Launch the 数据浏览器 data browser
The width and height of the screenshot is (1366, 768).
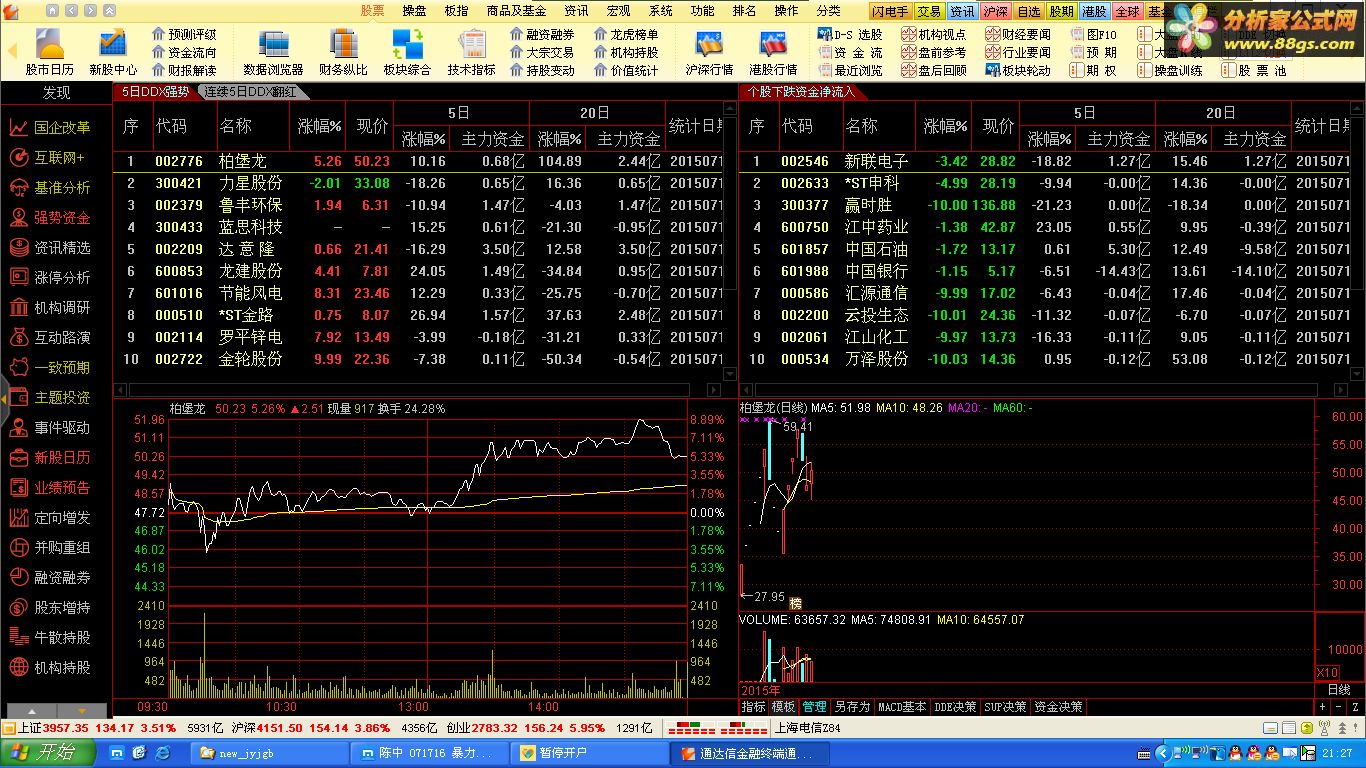pyautogui.click(x=273, y=52)
